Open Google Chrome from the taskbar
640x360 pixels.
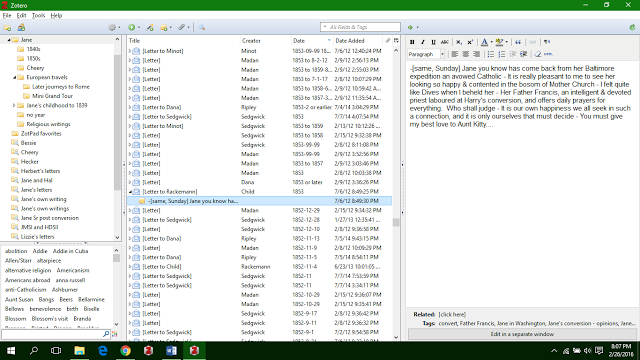coord(125,351)
